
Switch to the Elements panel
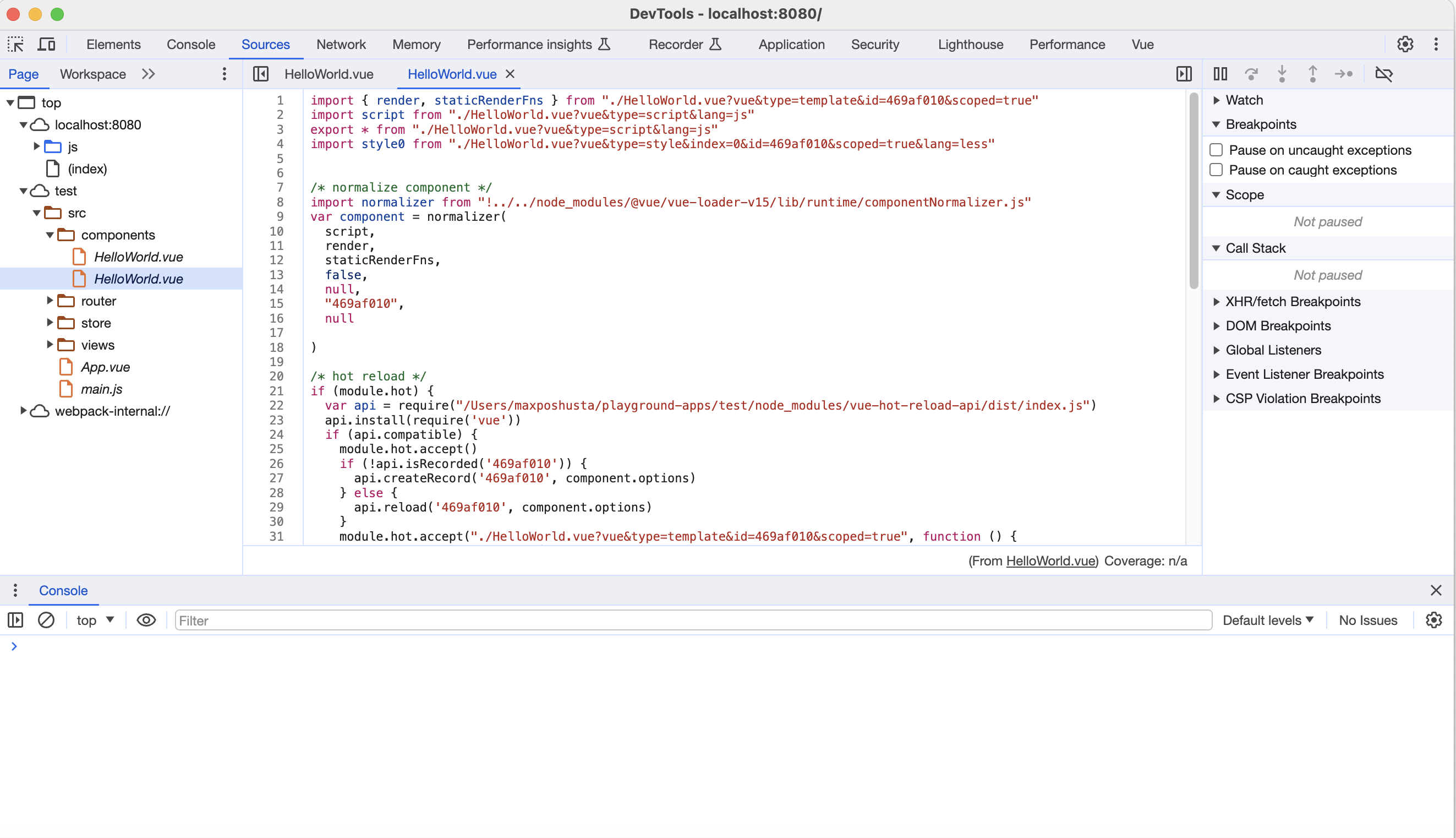click(x=113, y=44)
